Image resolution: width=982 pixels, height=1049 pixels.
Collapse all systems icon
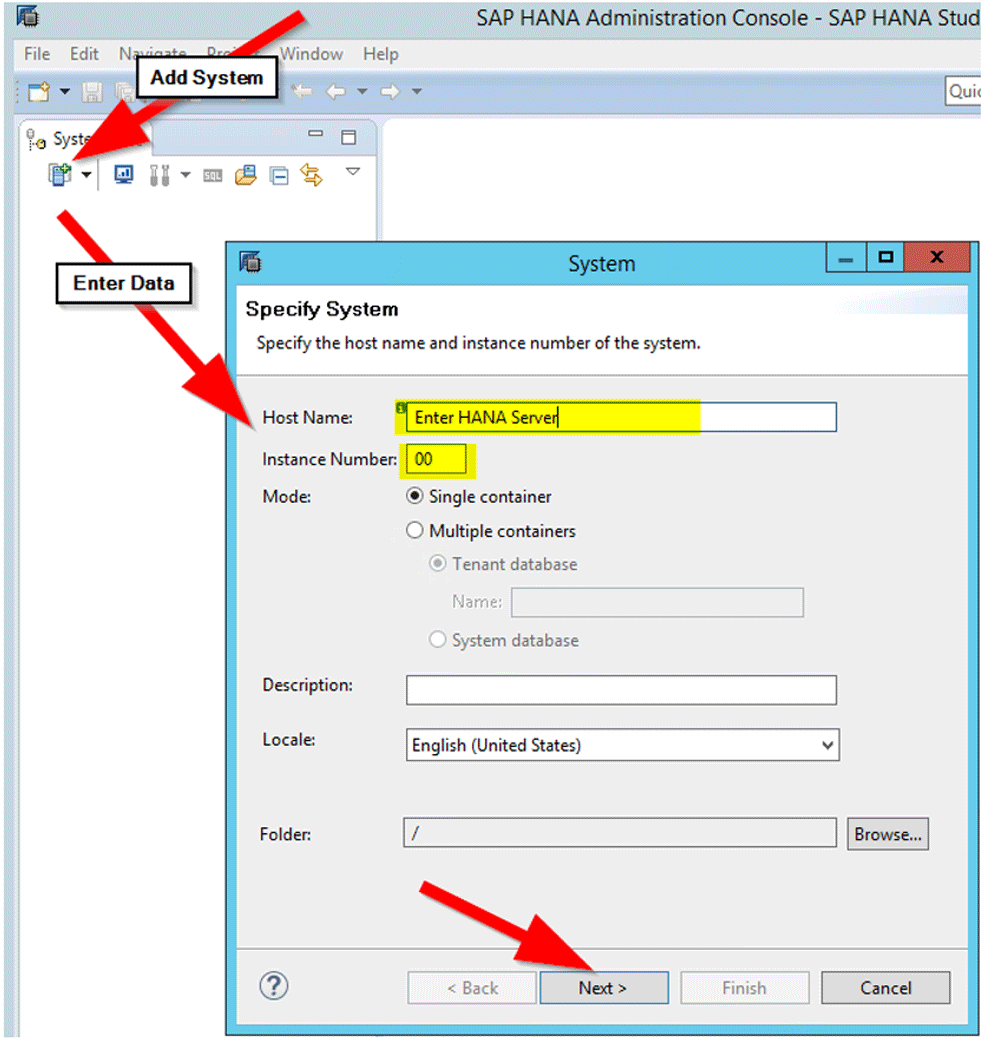[278, 176]
